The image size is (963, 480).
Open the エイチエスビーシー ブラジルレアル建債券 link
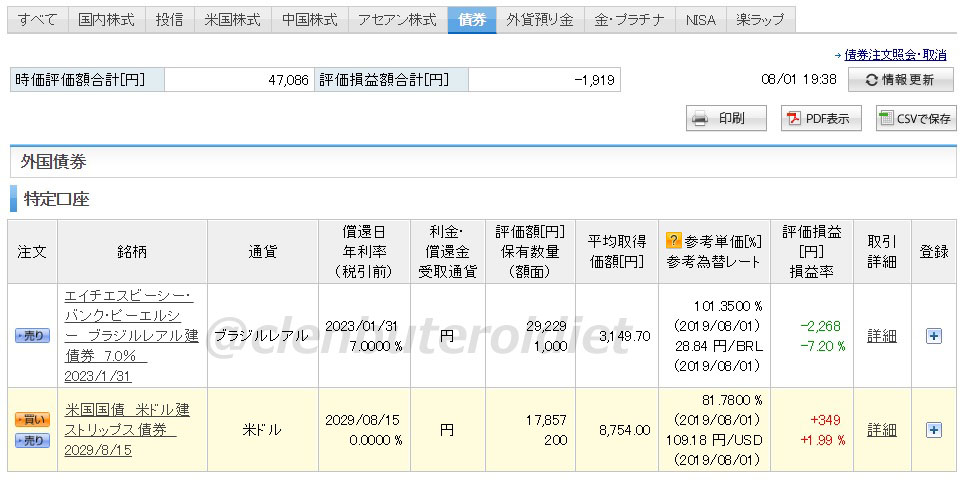(x=131, y=336)
